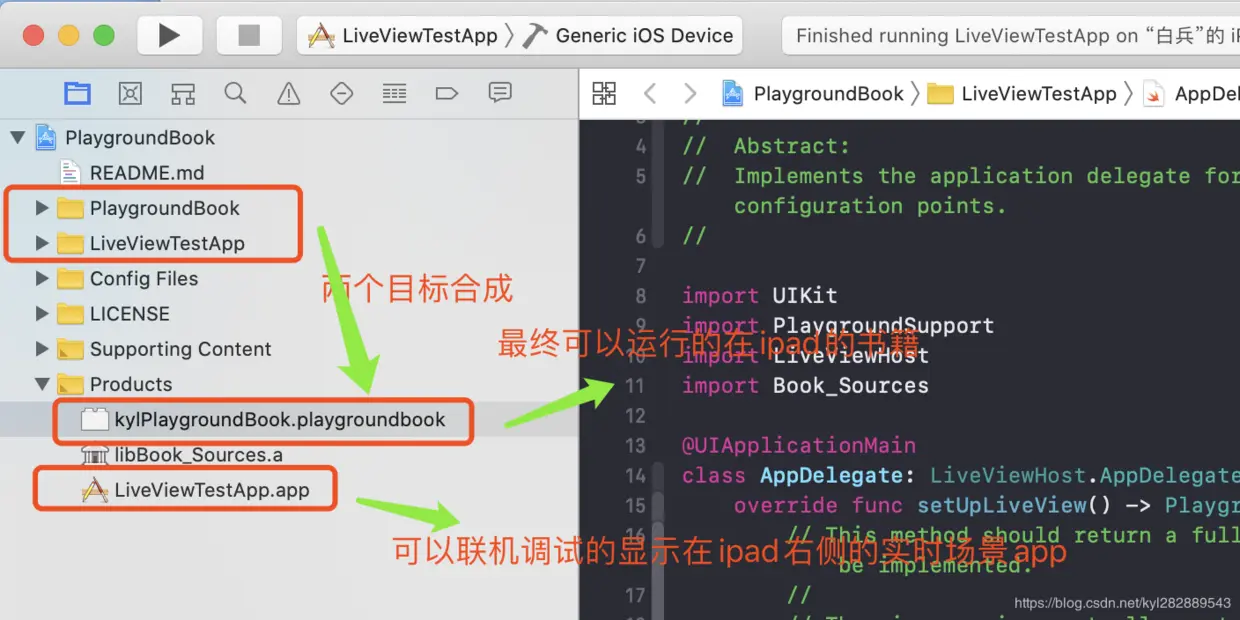Select the Supporting Content folder row
1240x620 pixels.
tap(180, 349)
